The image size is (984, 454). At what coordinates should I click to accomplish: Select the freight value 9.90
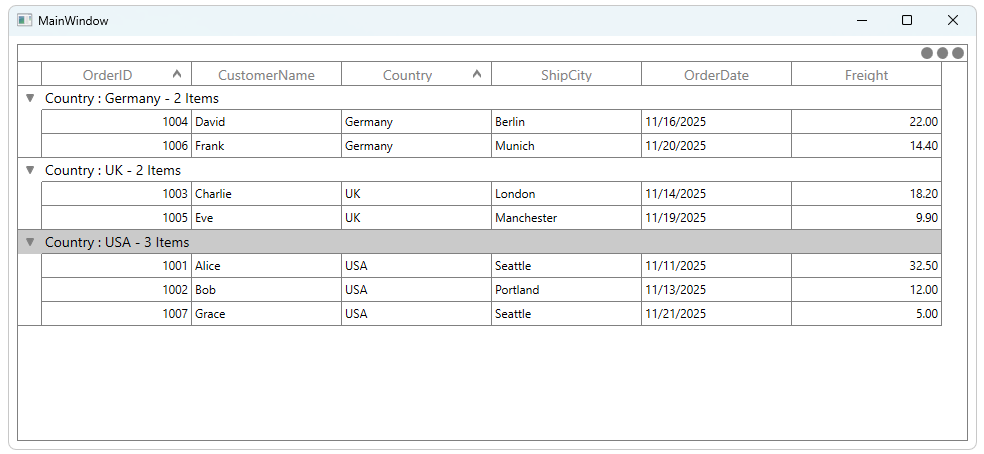867,218
